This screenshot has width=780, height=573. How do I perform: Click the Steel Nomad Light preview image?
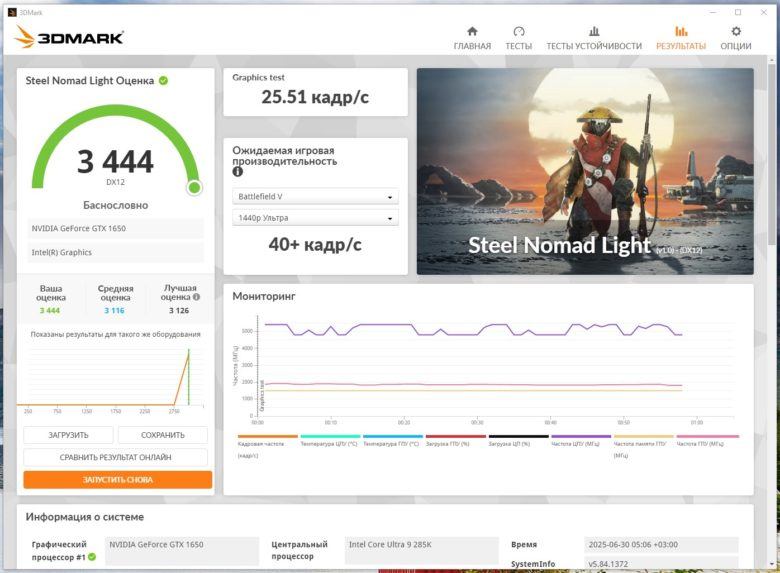585,171
